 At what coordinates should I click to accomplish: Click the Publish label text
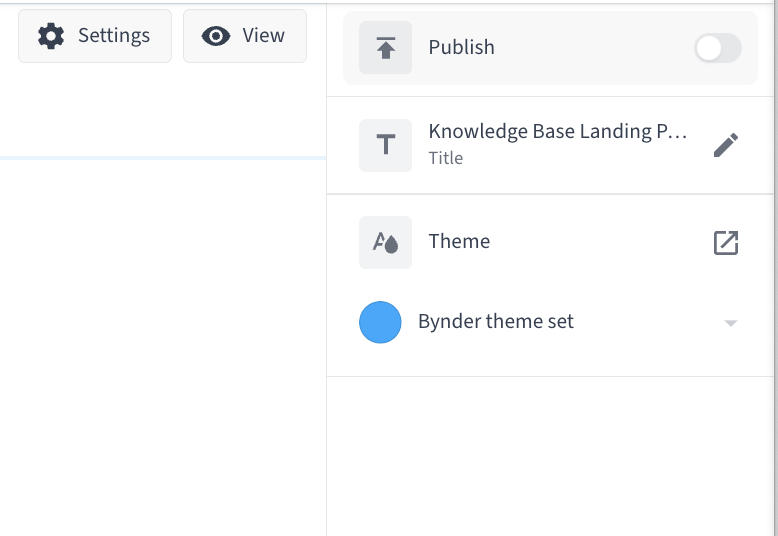461,47
